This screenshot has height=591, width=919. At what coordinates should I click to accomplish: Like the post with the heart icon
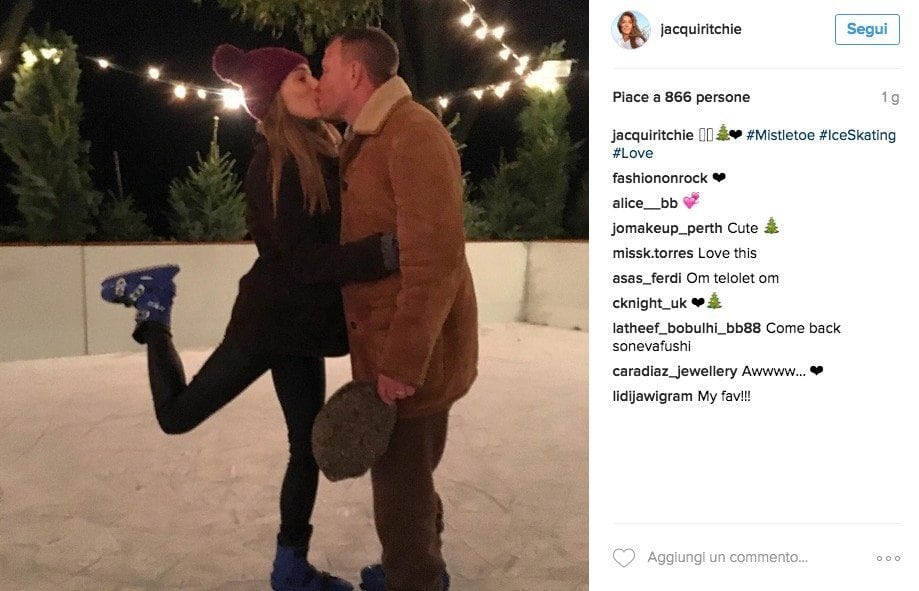coord(624,557)
